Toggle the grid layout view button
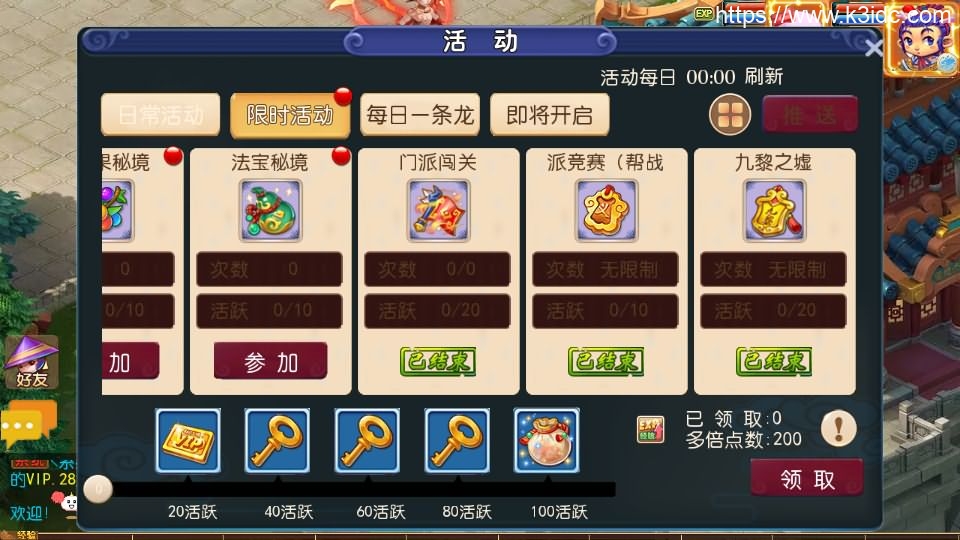 pos(730,114)
